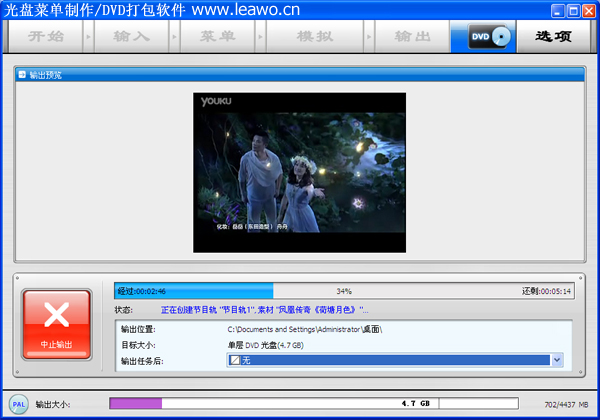The width and height of the screenshot is (600, 420).
Task: Click the PAL standard icon
Action: [19, 404]
